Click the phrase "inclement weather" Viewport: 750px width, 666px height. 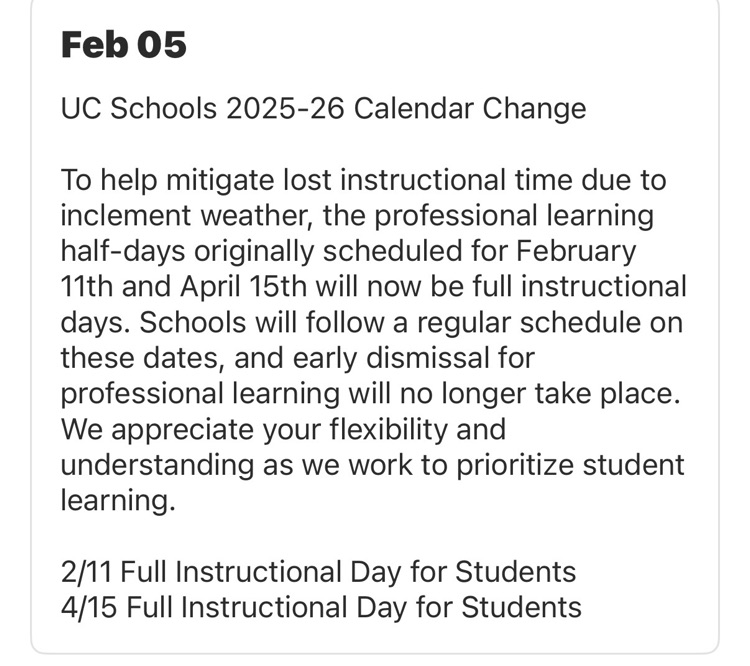(183, 217)
